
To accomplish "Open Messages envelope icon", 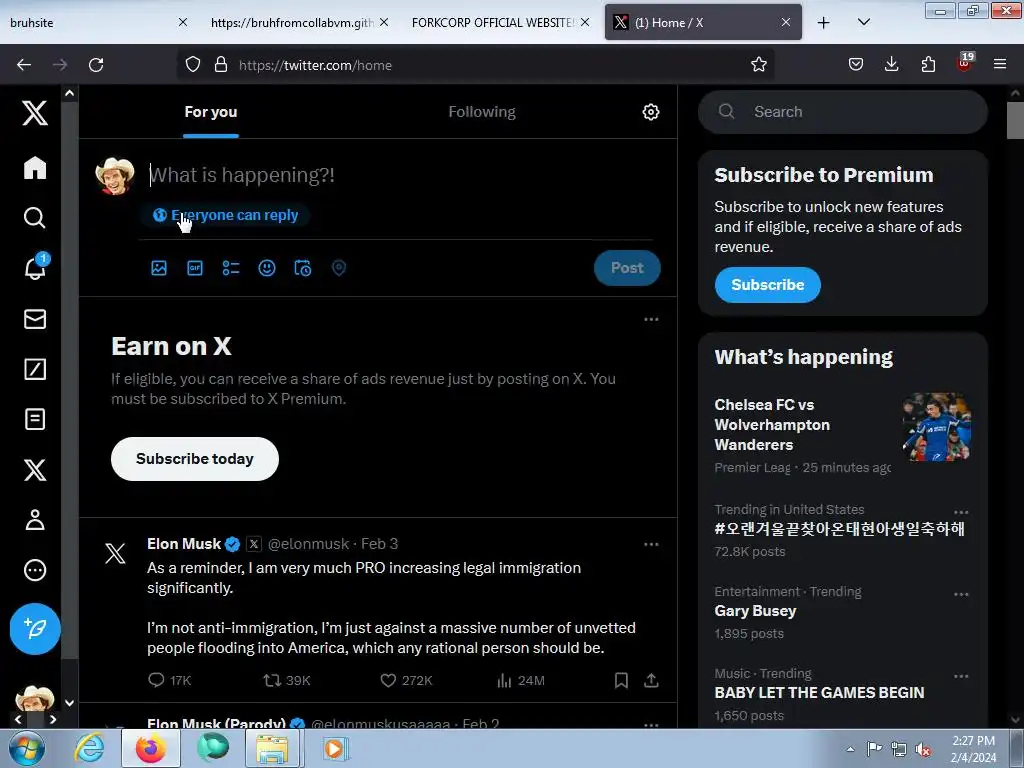I will [x=35, y=319].
